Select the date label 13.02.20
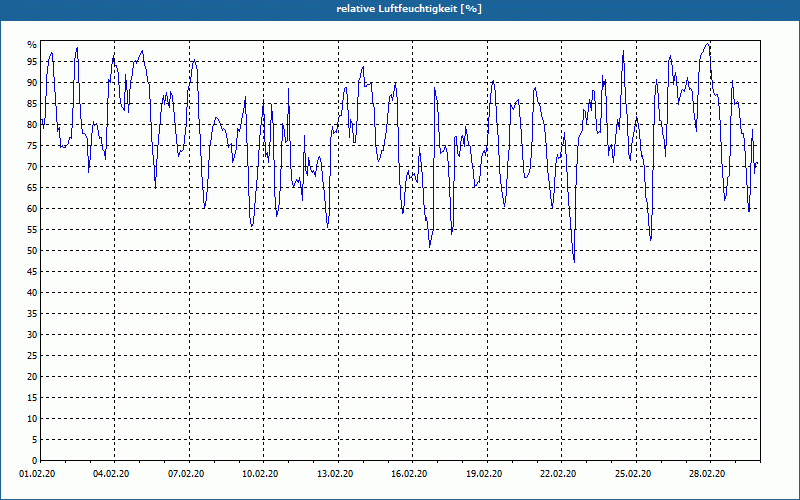 pyautogui.click(x=335, y=474)
